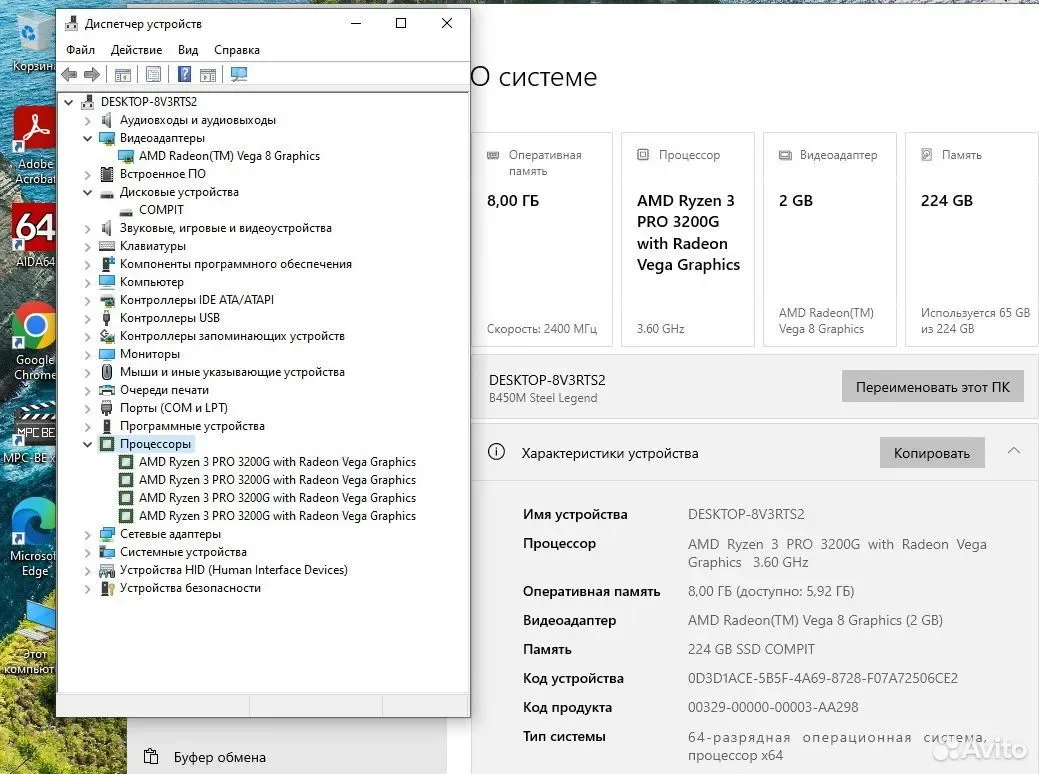This screenshot has height=774, width=1039.
Task: Click B450M Steel Legend text
Action: click(x=543, y=398)
